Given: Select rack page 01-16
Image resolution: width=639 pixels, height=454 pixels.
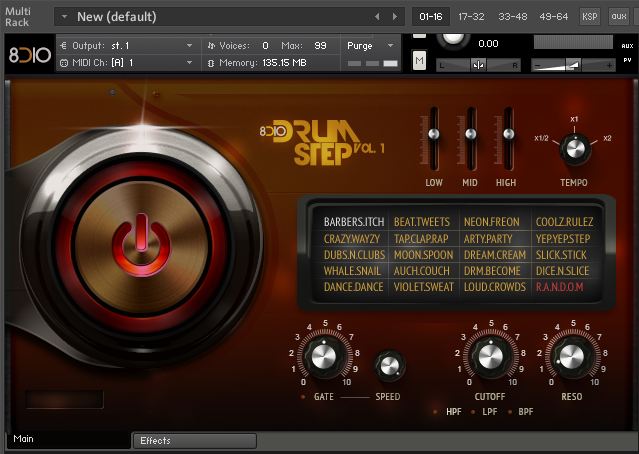Looking at the screenshot, I should 431,17.
